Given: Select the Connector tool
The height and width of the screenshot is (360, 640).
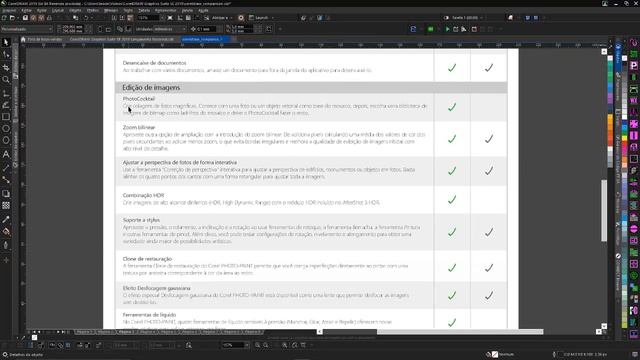Looking at the screenshot, I should pos(6,180).
